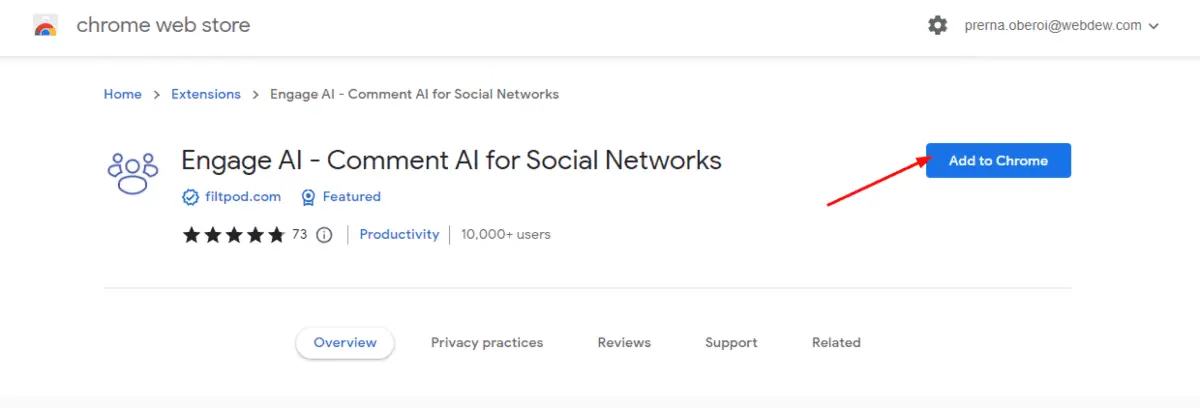Viewport: 1200px width, 408px height.
Task: Click the verified badge beside filtpod.com
Action: 190,197
